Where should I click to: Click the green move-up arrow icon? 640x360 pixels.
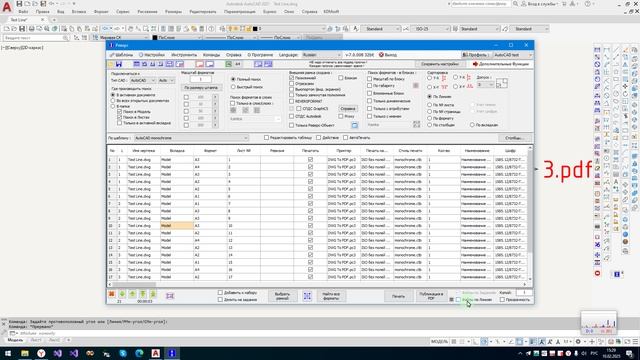(x=132, y=294)
